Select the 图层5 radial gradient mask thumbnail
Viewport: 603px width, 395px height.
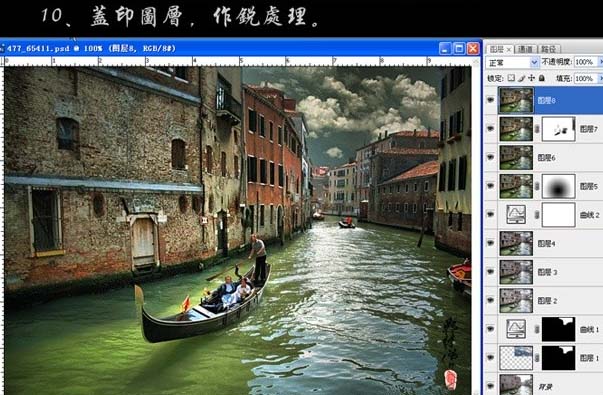tap(558, 186)
